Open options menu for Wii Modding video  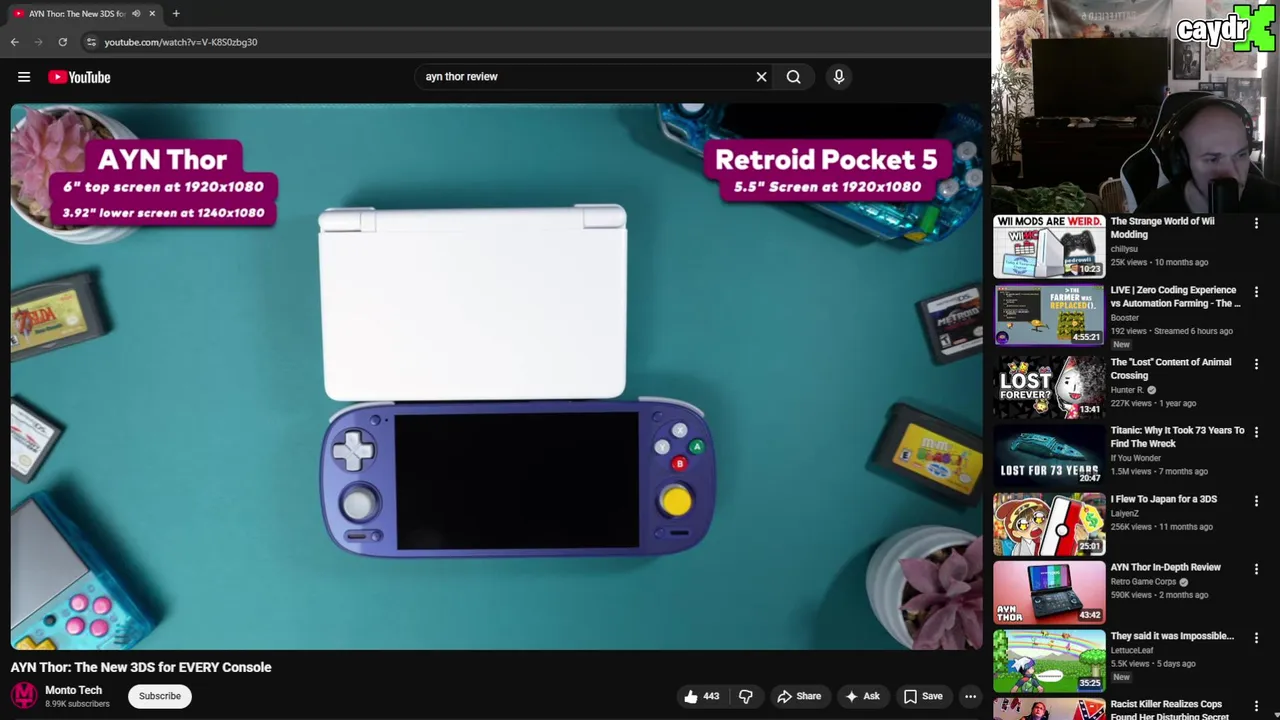point(1256,223)
